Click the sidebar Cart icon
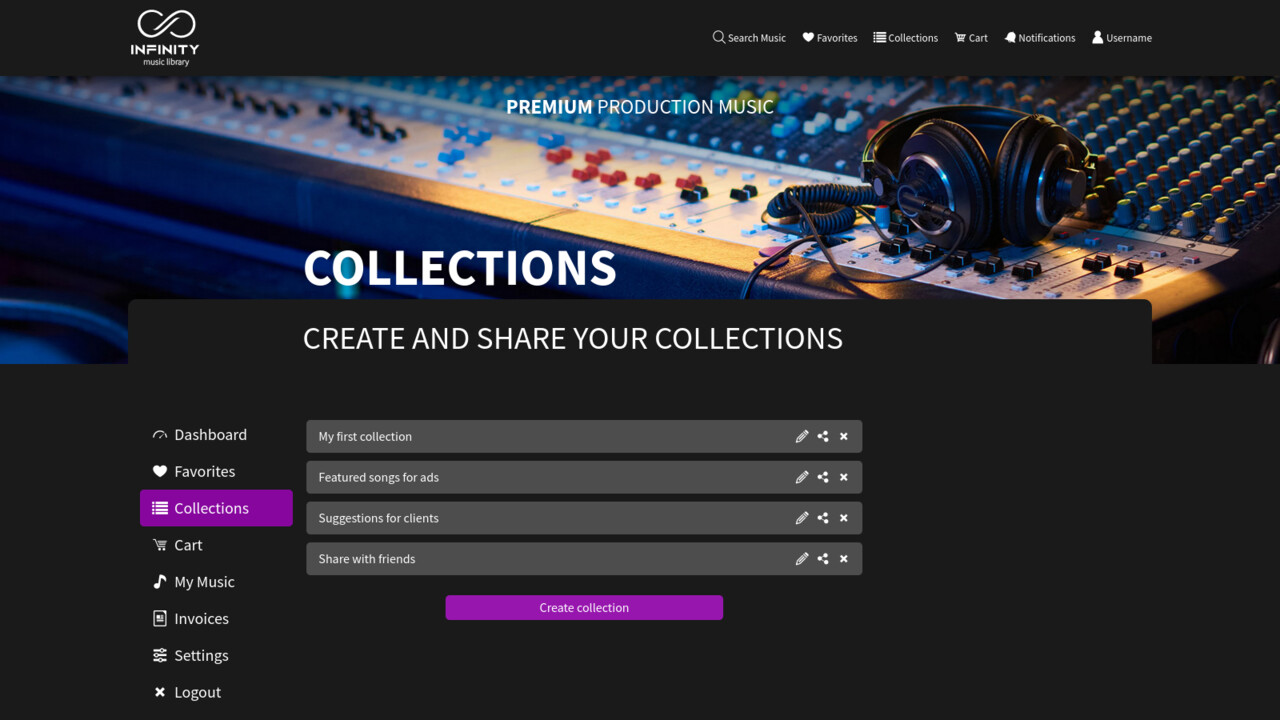 (x=160, y=545)
